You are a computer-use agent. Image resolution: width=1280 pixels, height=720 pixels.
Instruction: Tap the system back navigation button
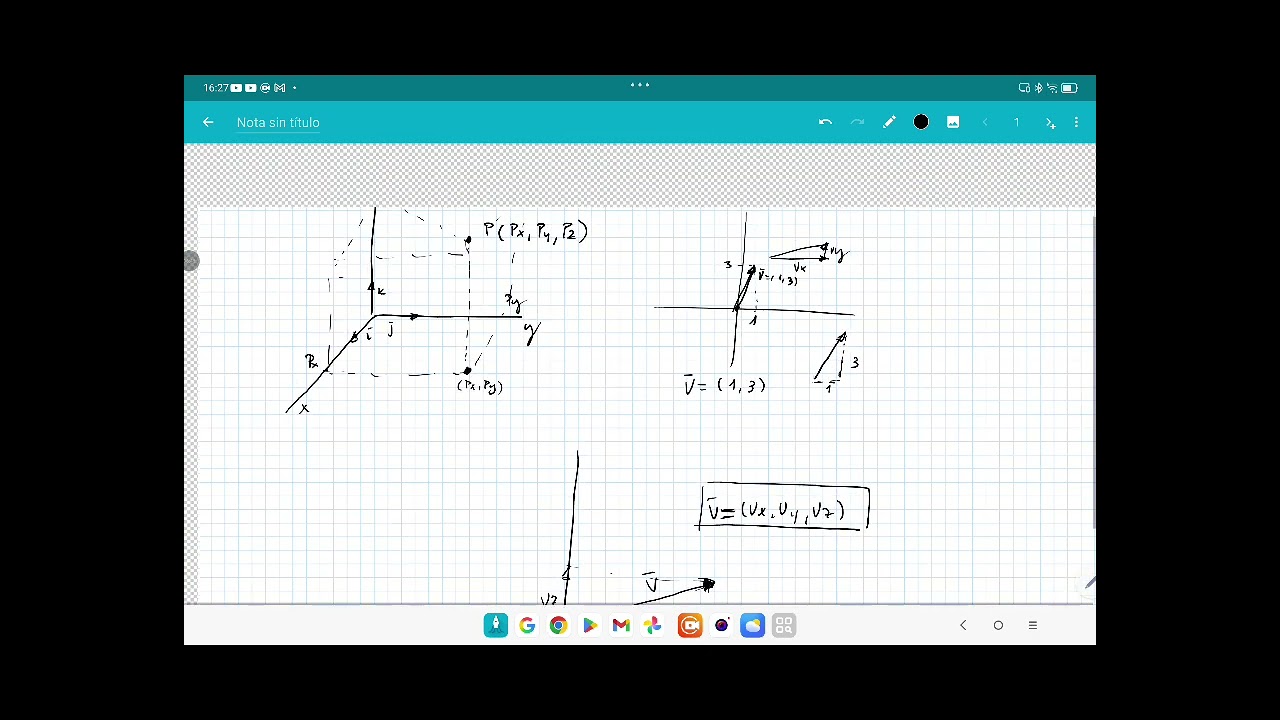pyautogui.click(x=963, y=625)
